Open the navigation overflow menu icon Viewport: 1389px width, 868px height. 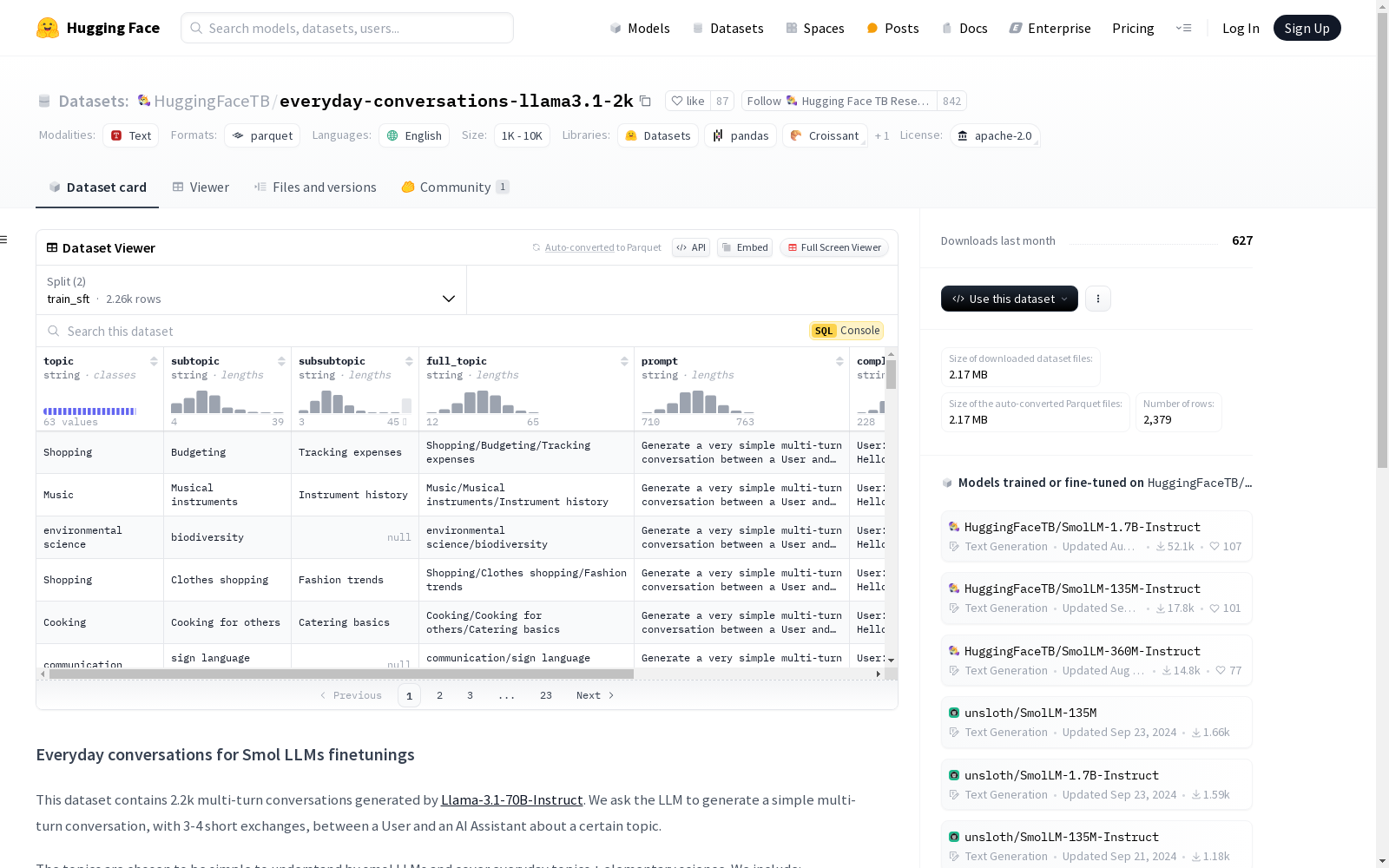tap(1183, 28)
